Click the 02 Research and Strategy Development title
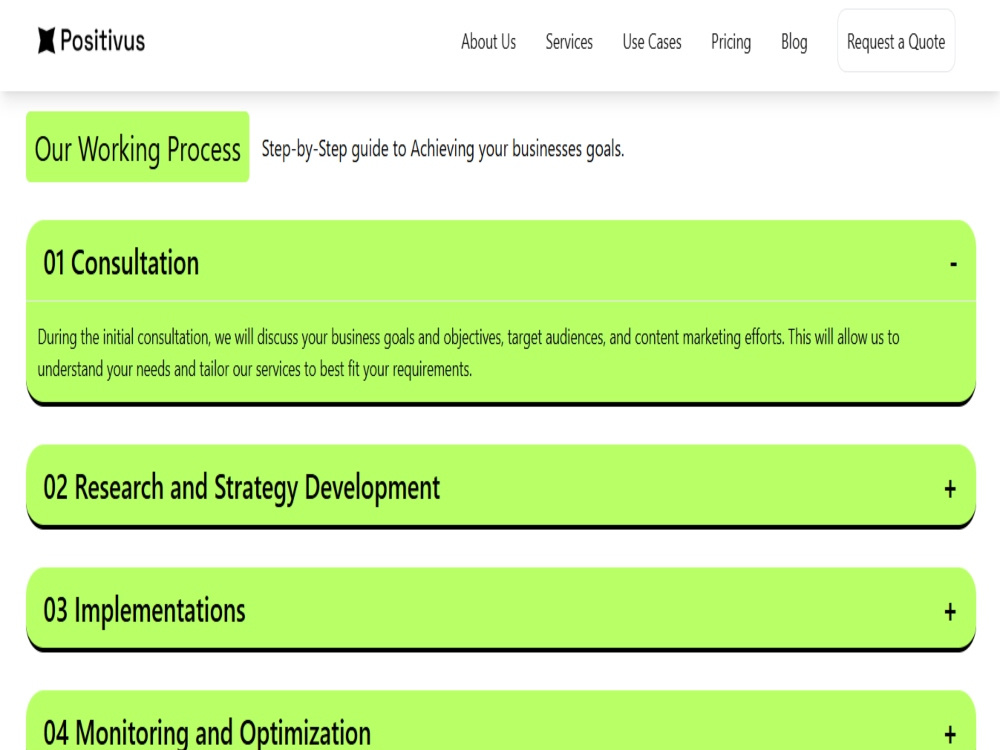 click(x=241, y=489)
